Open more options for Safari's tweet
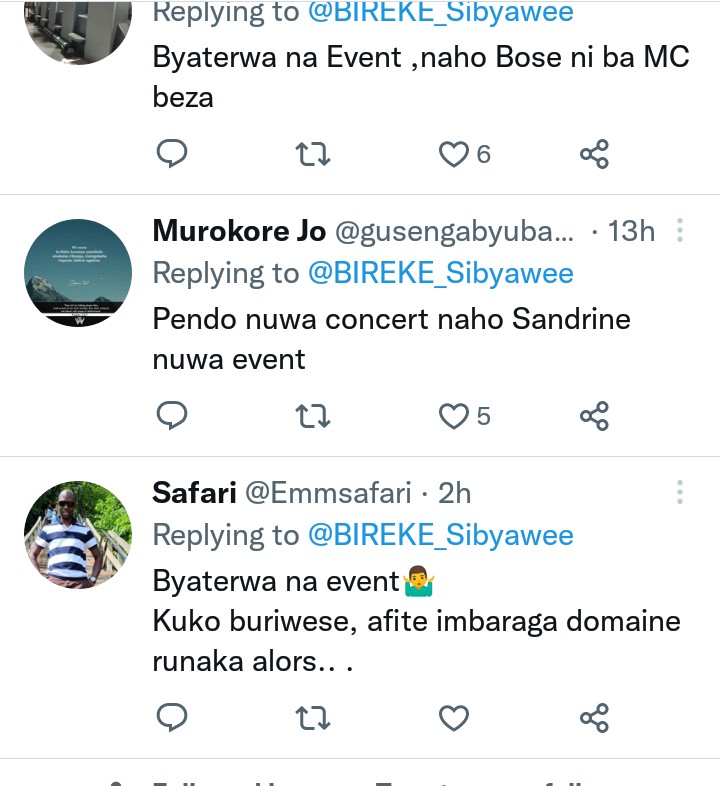Screen dimensions: 720x786 point(680,492)
